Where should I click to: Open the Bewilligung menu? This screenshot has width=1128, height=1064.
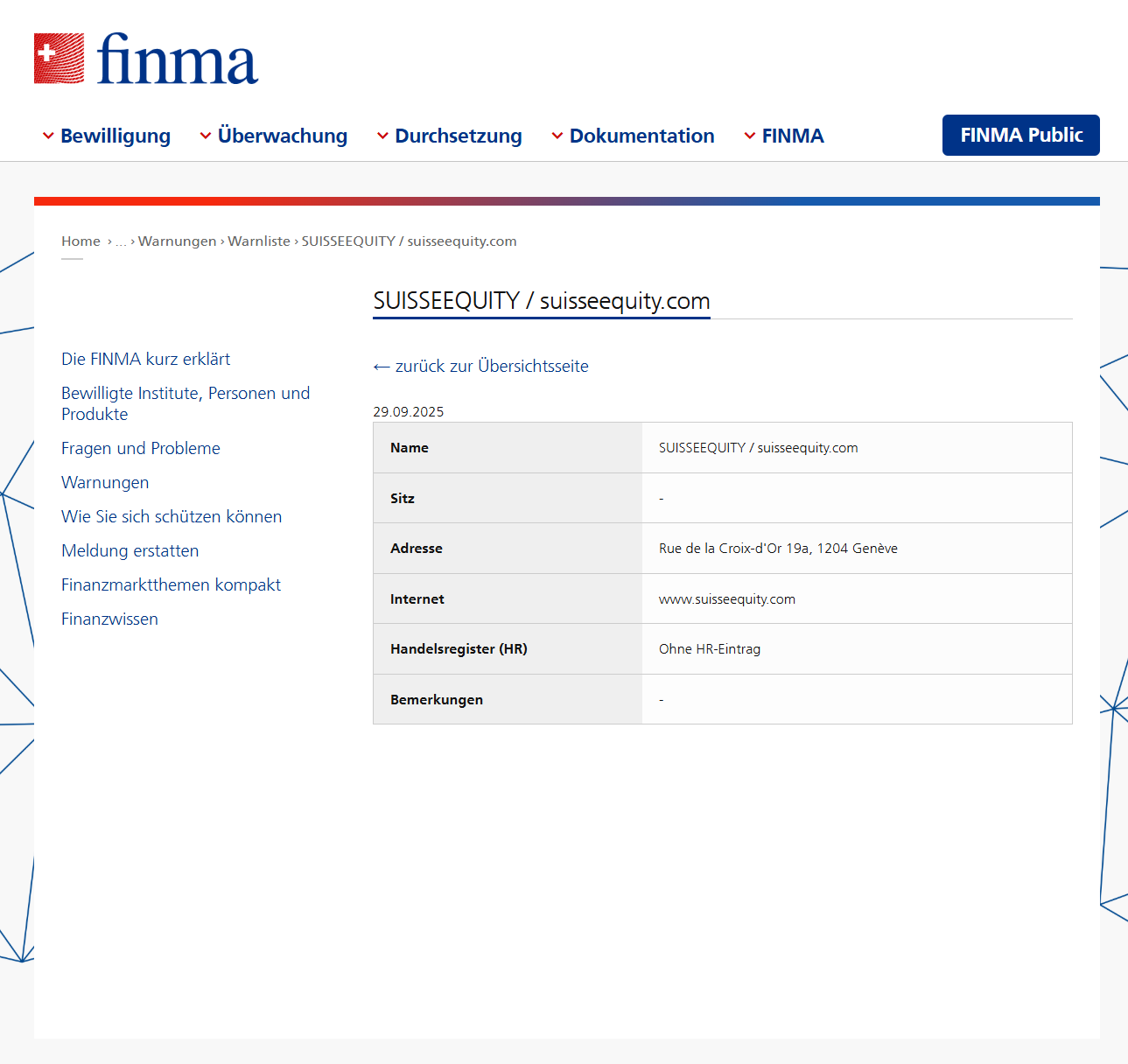[116, 136]
